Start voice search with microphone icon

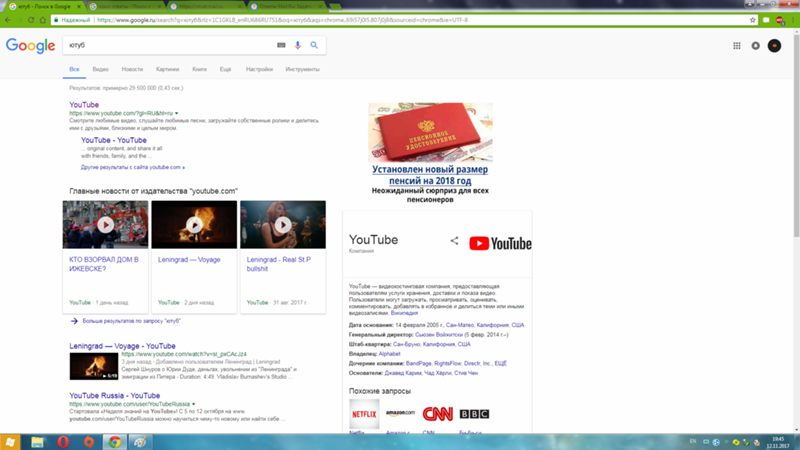tap(297, 45)
